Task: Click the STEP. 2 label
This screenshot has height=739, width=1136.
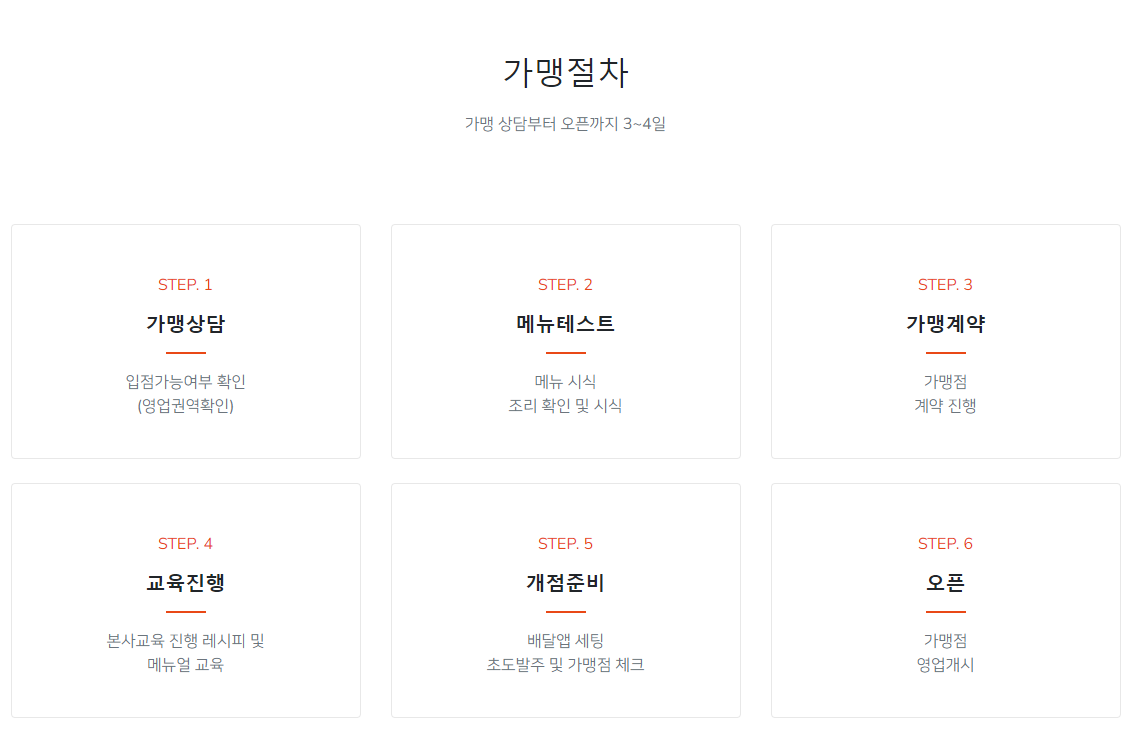Action: (x=565, y=285)
